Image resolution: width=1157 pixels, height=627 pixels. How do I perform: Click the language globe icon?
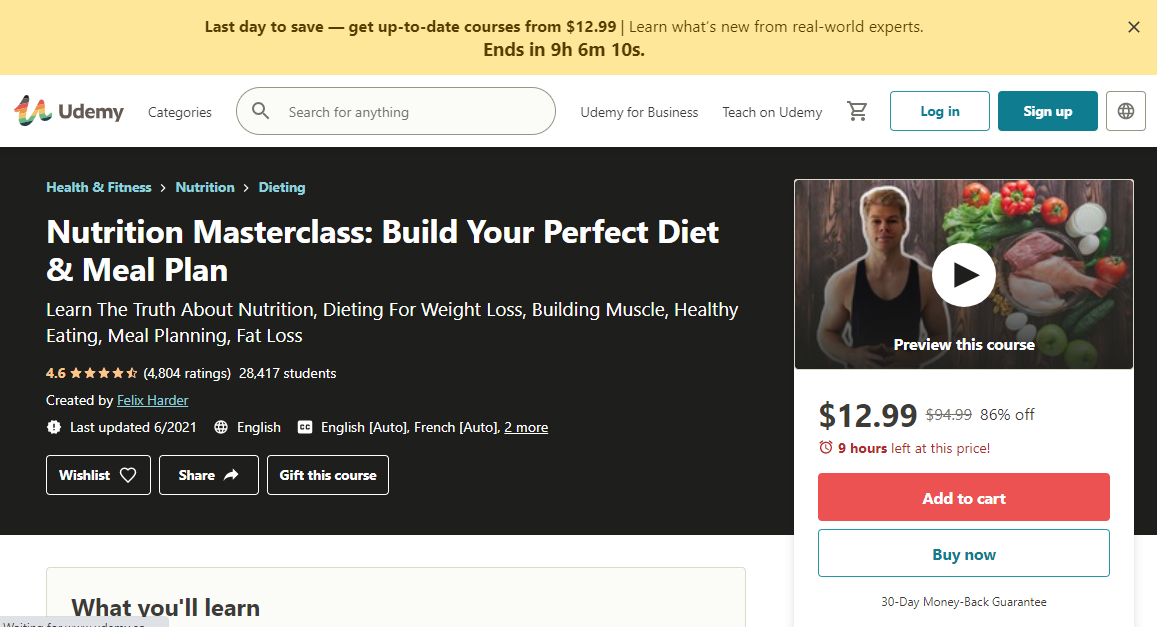coord(1125,111)
